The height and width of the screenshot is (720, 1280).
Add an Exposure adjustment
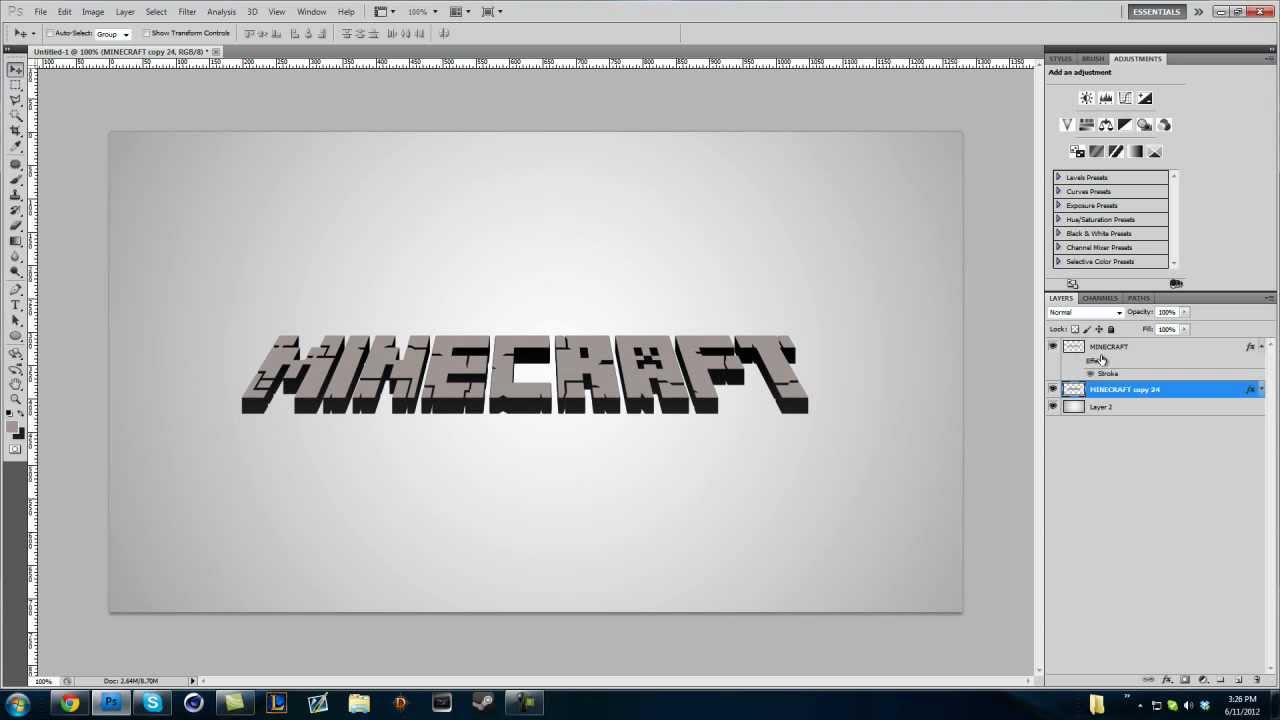click(1145, 98)
